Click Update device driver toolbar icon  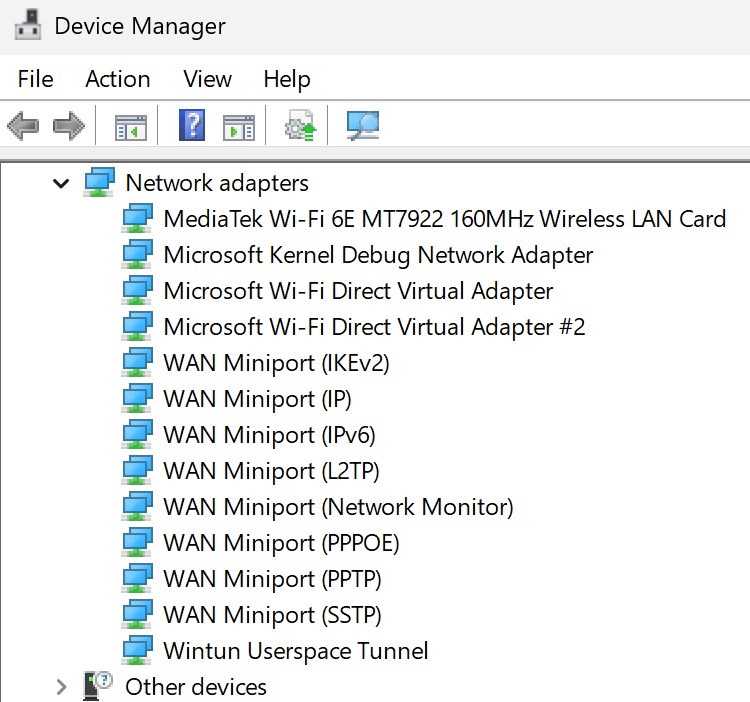pyautogui.click(x=300, y=125)
